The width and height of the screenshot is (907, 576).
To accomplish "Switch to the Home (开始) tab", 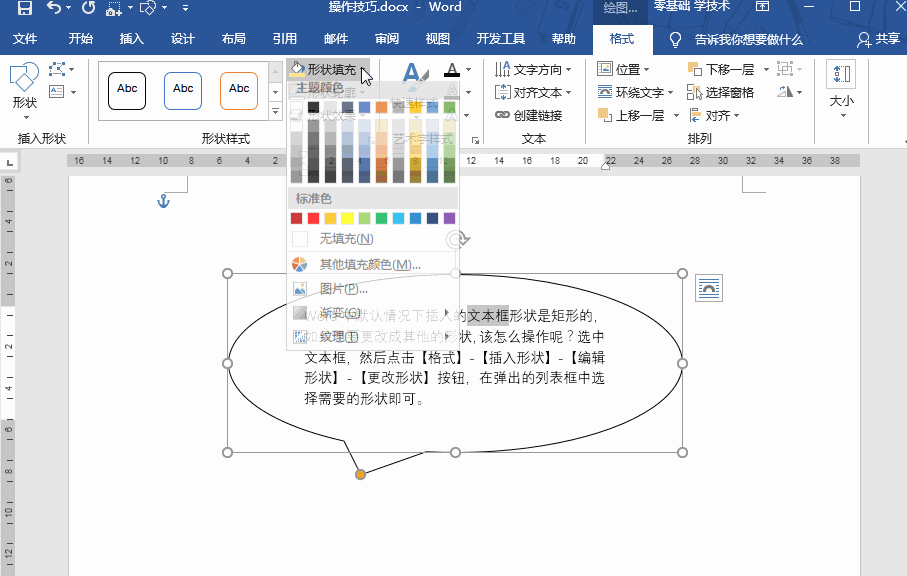I will [x=80, y=39].
